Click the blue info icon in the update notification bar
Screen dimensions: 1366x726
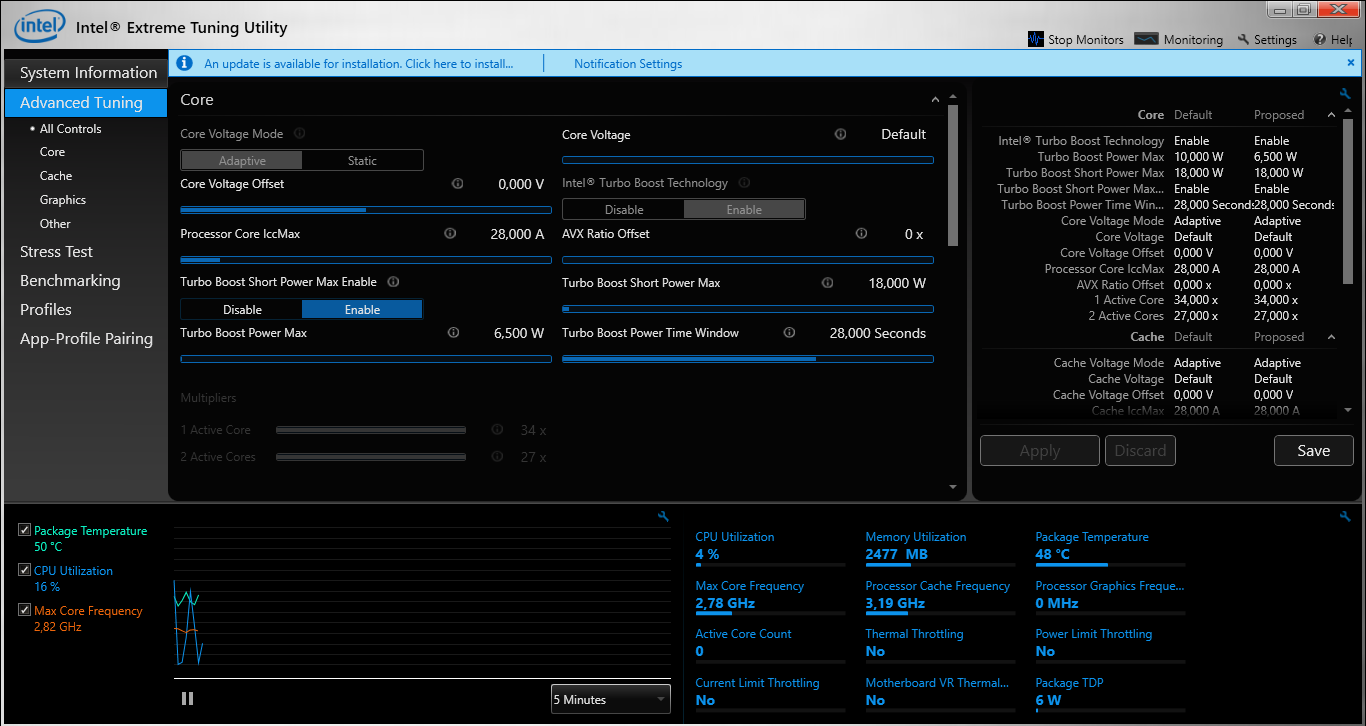click(x=184, y=63)
